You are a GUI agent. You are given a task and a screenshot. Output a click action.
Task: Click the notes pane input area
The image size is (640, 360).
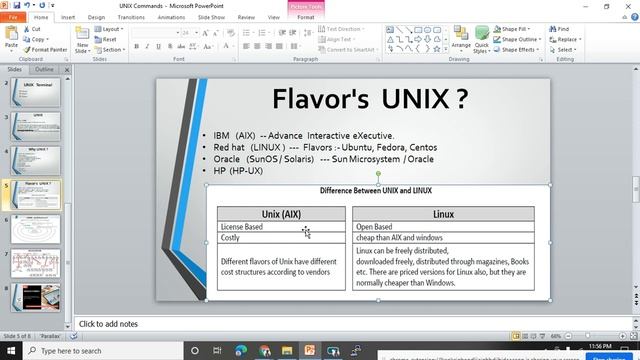coord(353,324)
